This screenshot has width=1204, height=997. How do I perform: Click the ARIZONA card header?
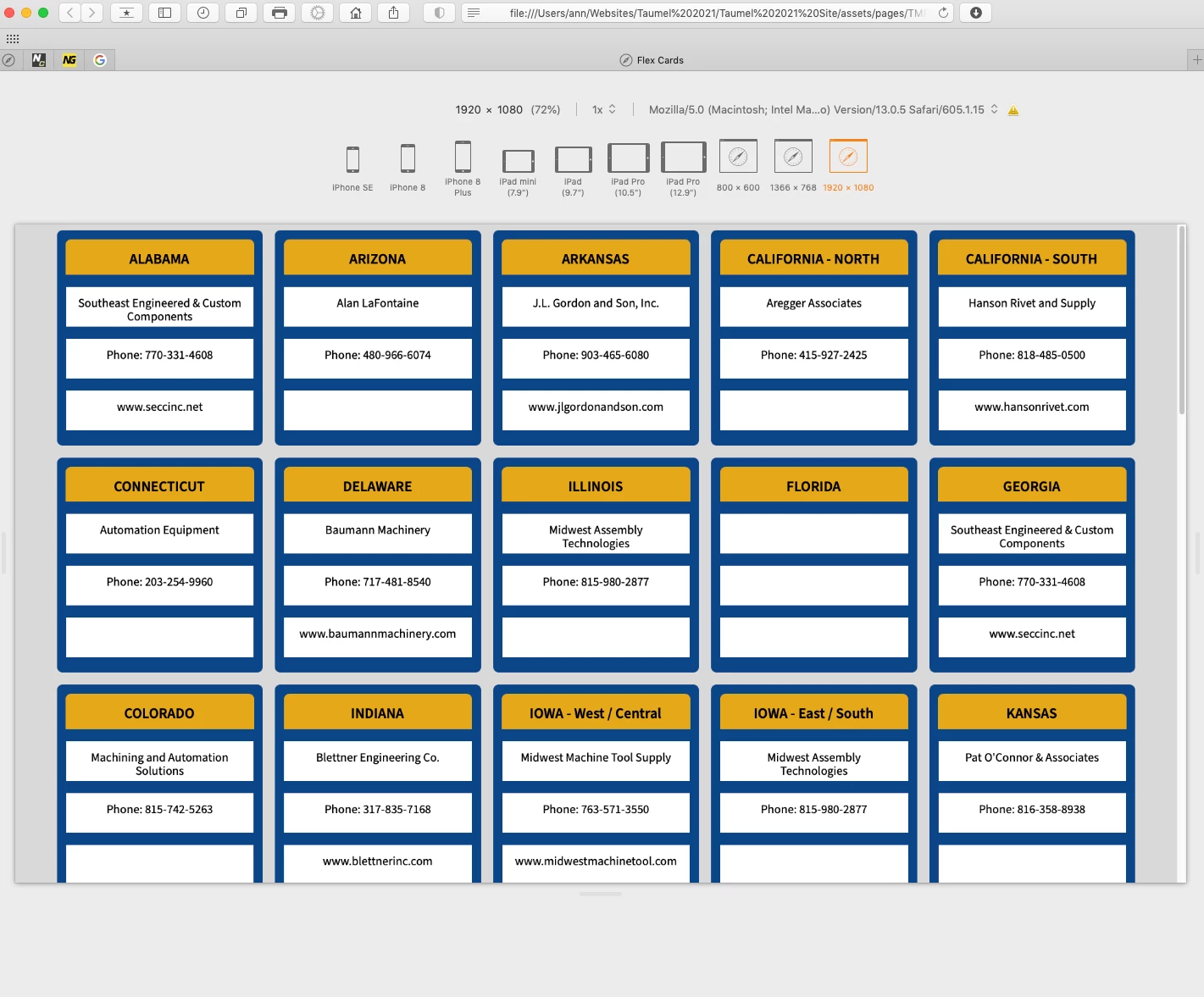pyautogui.click(x=378, y=258)
